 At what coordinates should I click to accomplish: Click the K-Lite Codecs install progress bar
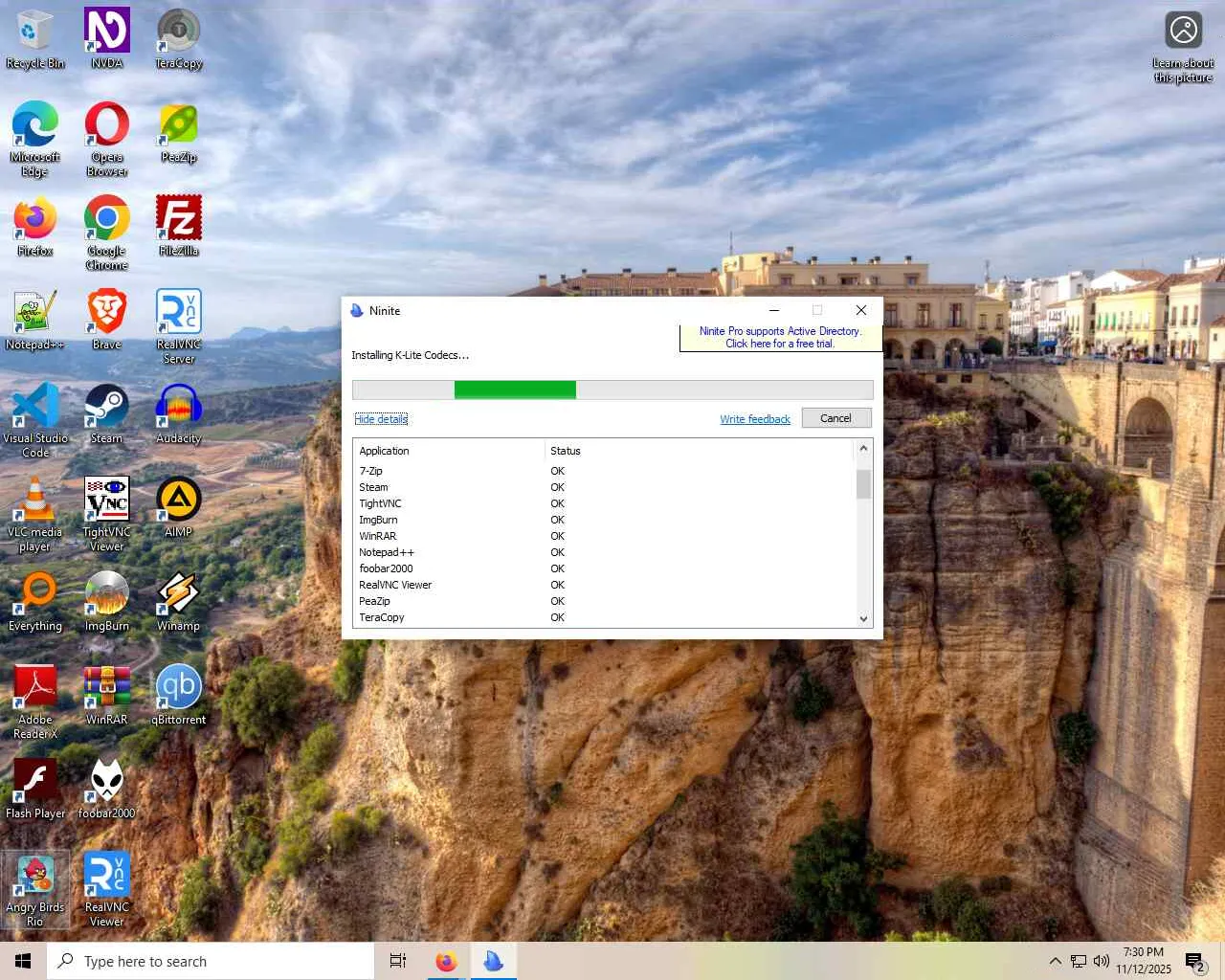(x=612, y=390)
